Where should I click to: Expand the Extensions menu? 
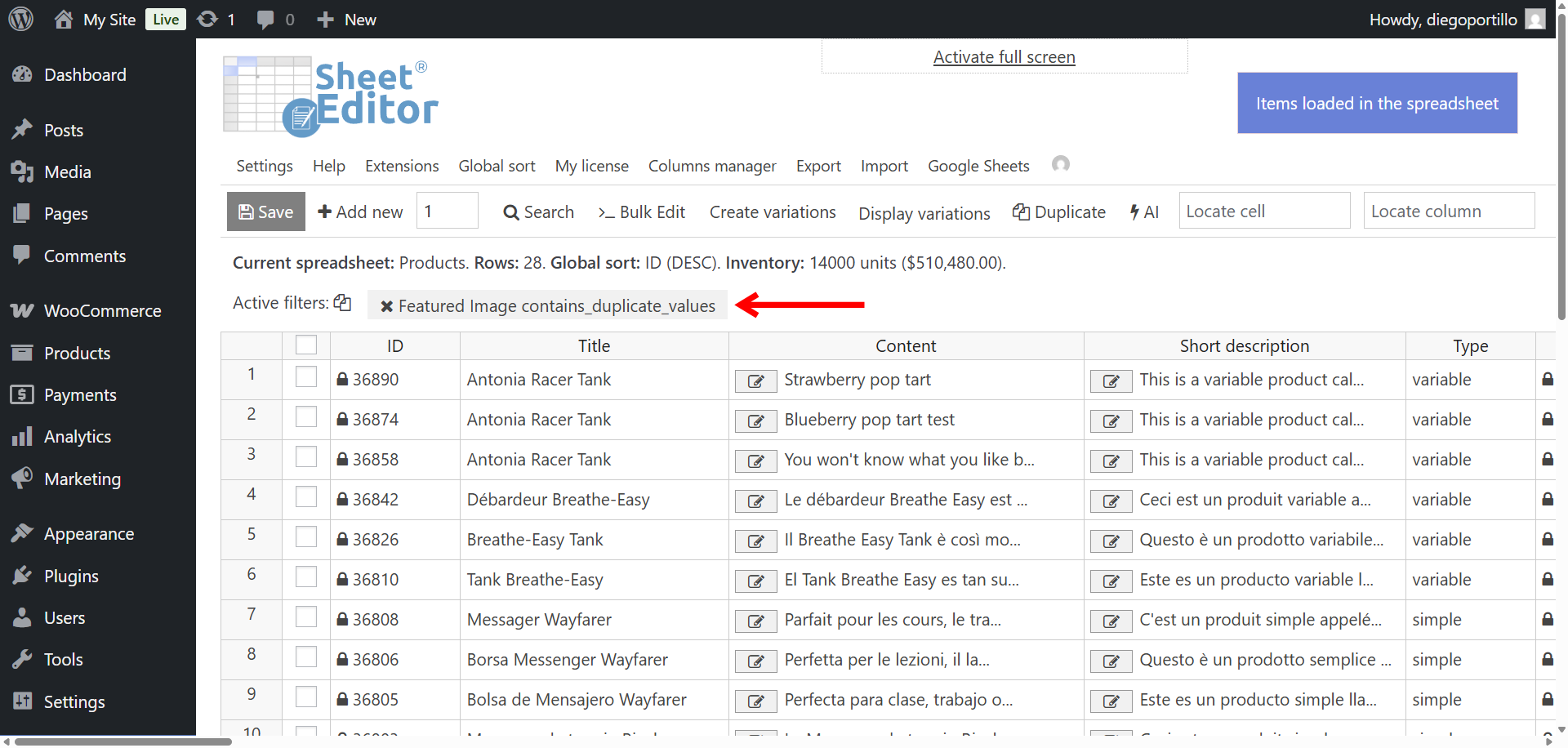pos(401,166)
